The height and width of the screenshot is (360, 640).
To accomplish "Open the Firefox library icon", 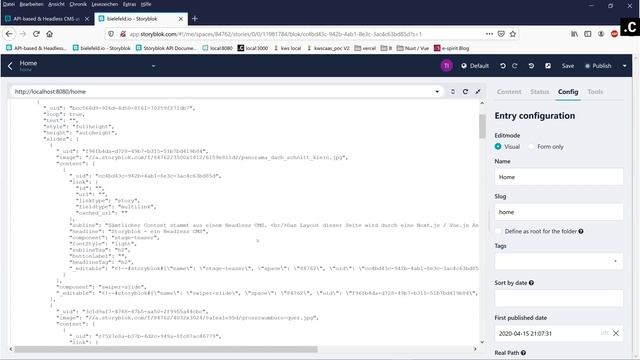I will pos(574,34).
